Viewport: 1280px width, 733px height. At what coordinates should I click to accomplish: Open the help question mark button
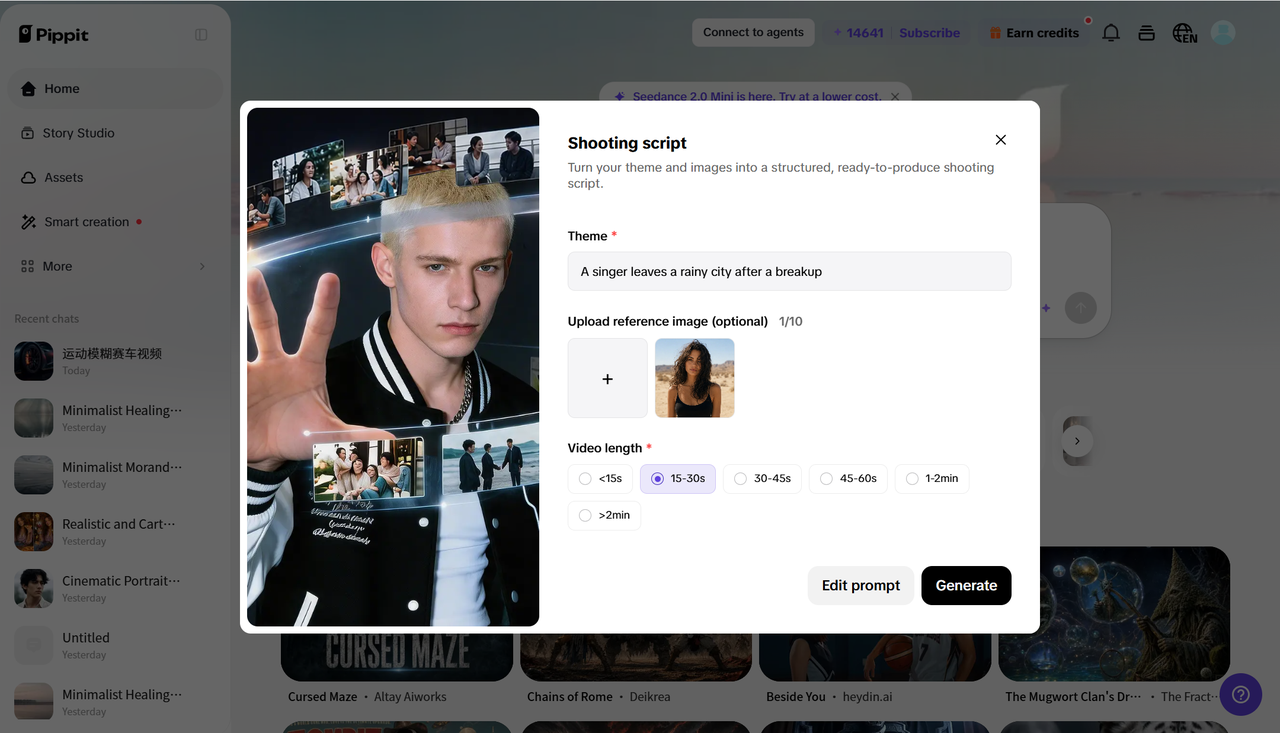point(1241,694)
